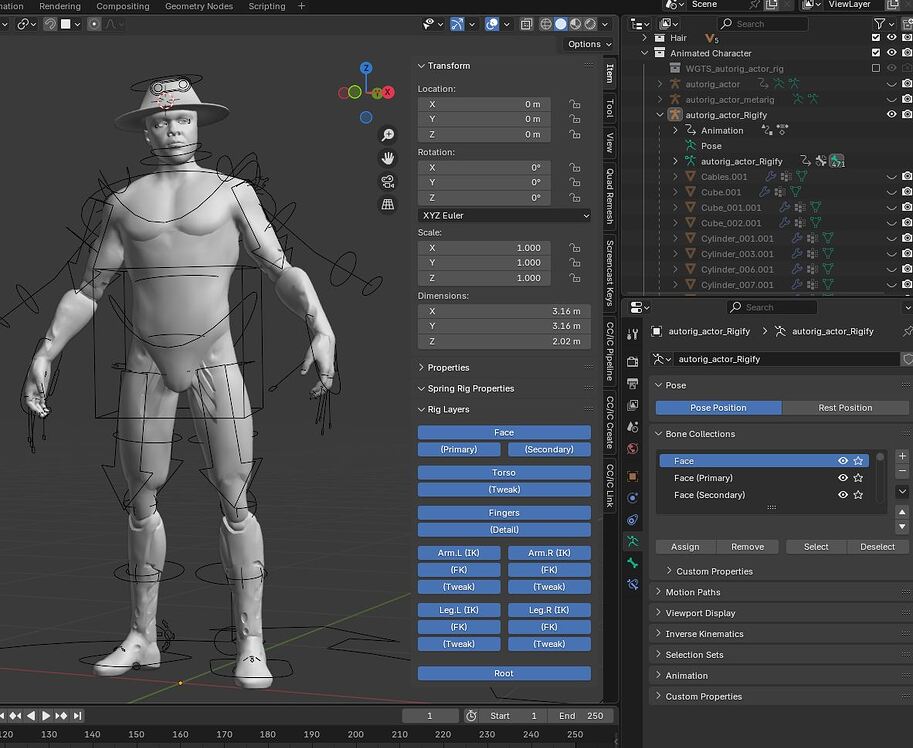
Task: Open the viewport Options dropdown
Action: [589, 44]
